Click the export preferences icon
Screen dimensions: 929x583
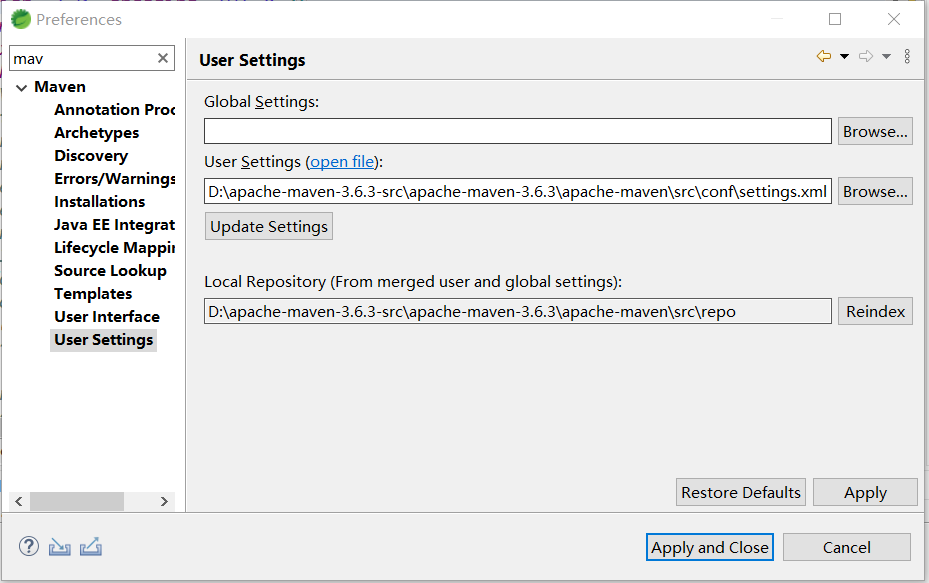pyautogui.click(x=91, y=547)
